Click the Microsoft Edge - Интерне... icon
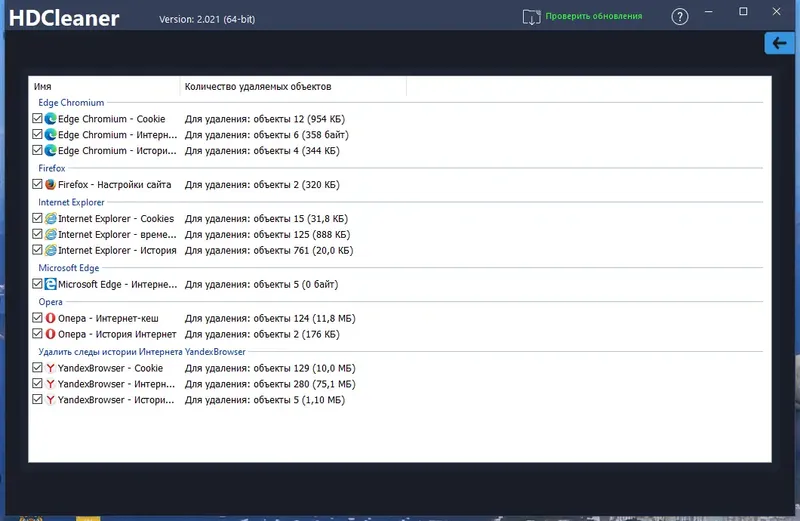Image resolution: width=800 pixels, height=521 pixels. tap(50, 284)
